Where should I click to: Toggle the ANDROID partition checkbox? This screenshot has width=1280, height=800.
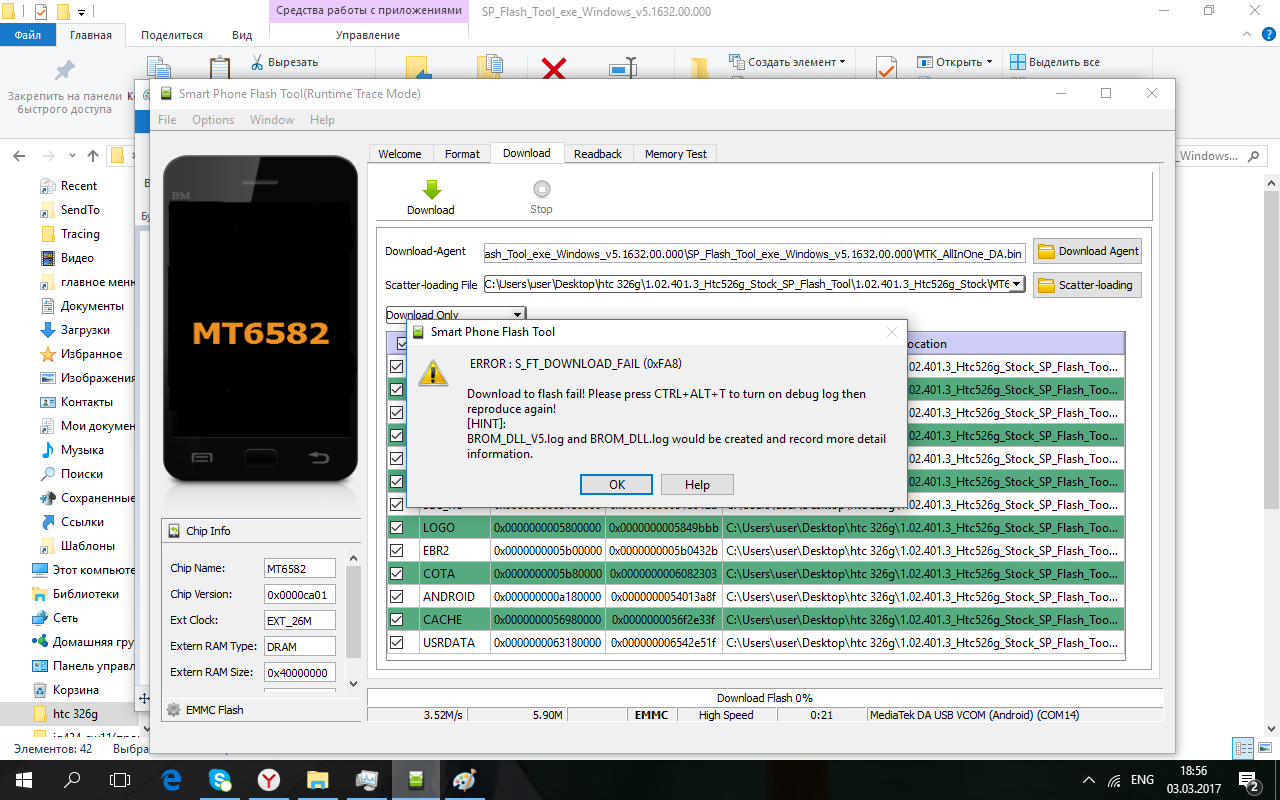397,596
